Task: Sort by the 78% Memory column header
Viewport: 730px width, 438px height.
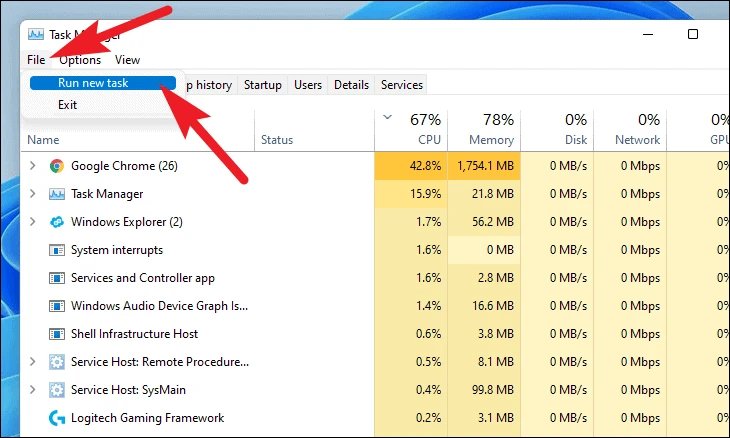Action: point(484,131)
